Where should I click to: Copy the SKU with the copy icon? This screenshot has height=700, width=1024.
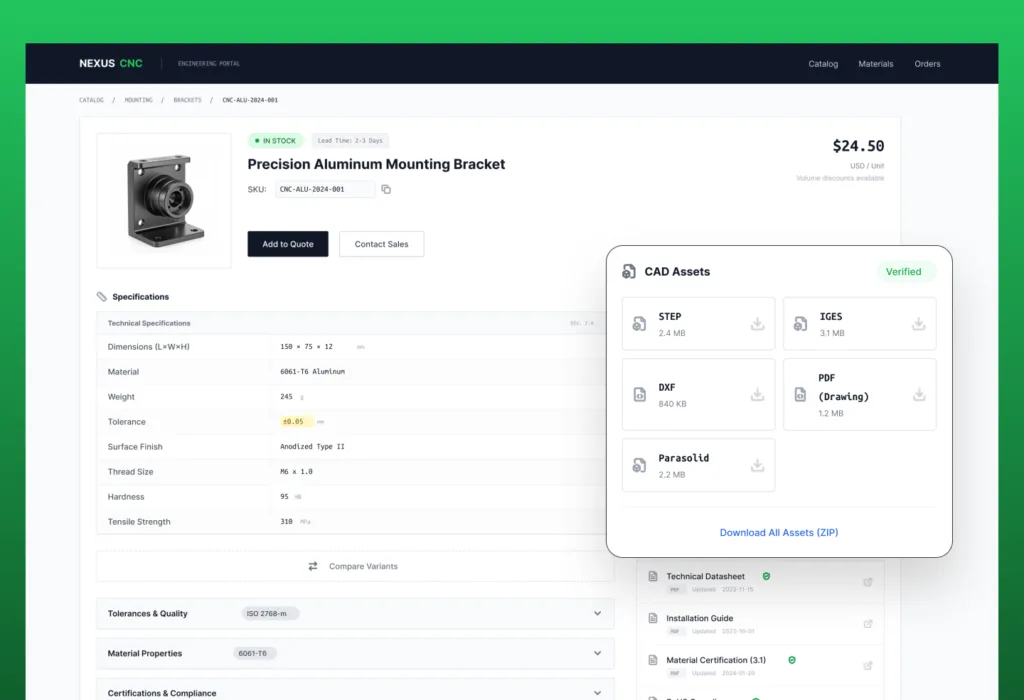(386, 189)
